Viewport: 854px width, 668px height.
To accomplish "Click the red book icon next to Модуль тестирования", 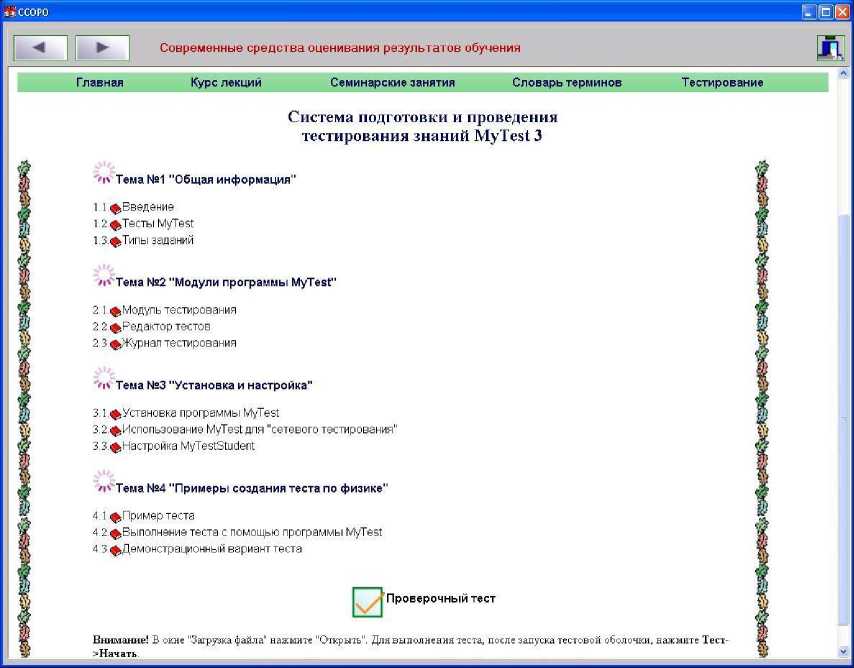I will [115, 312].
